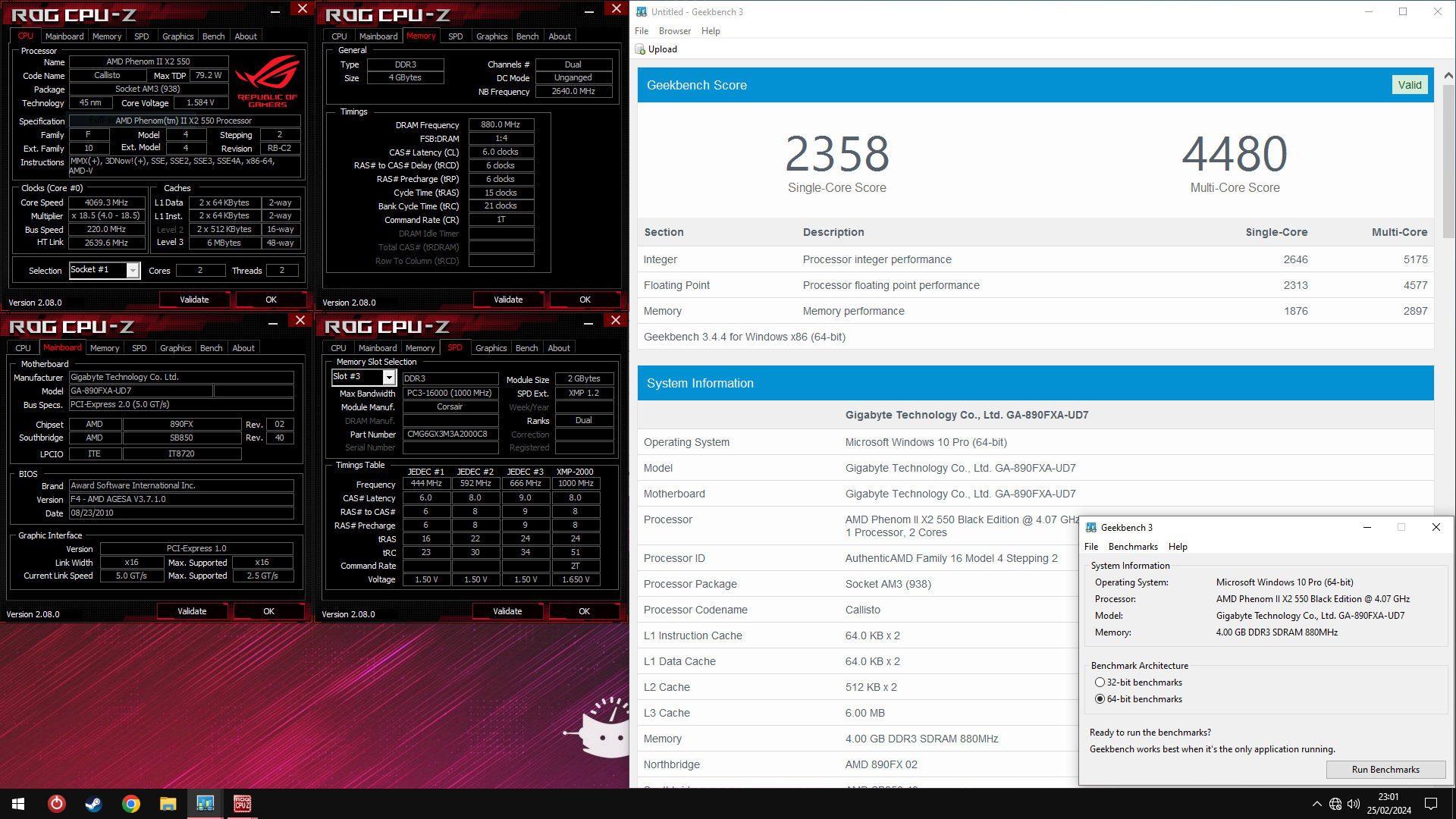1456x819 pixels.
Task: Open the Browser menu in Geekbench
Action: (x=674, y=31)
